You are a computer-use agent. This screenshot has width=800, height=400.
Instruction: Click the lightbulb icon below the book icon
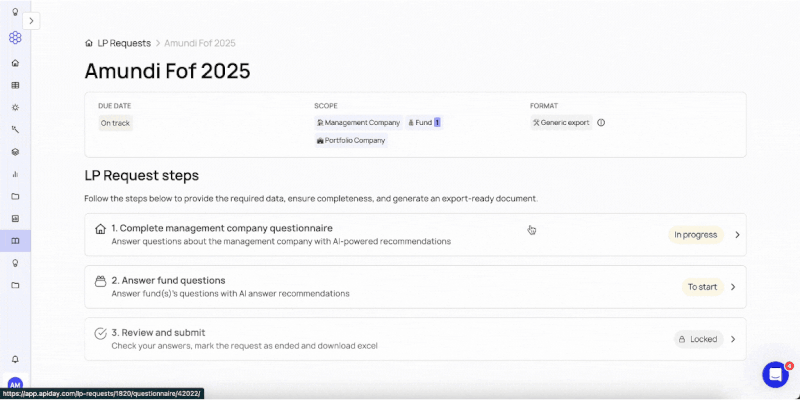[x=15, y=263]
